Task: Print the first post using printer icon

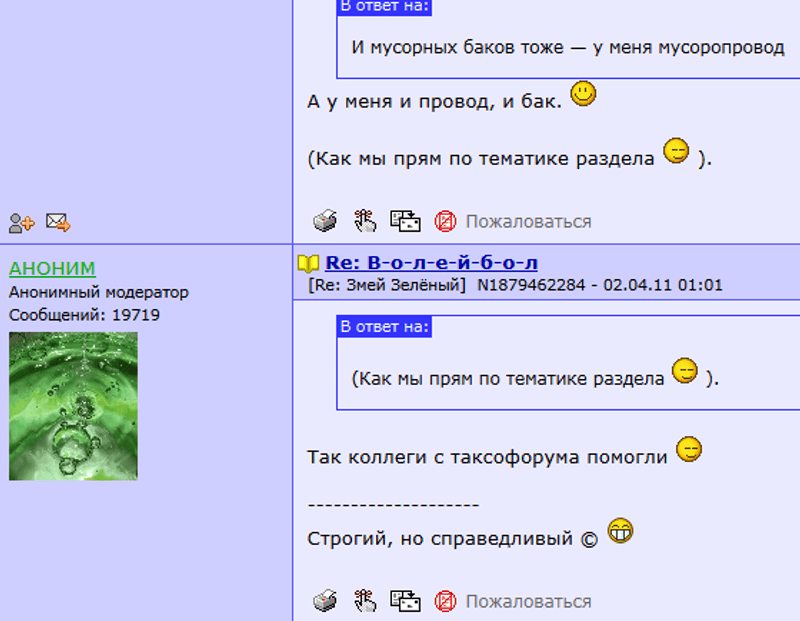Action: pyautogui.click(x=325, y=220)
